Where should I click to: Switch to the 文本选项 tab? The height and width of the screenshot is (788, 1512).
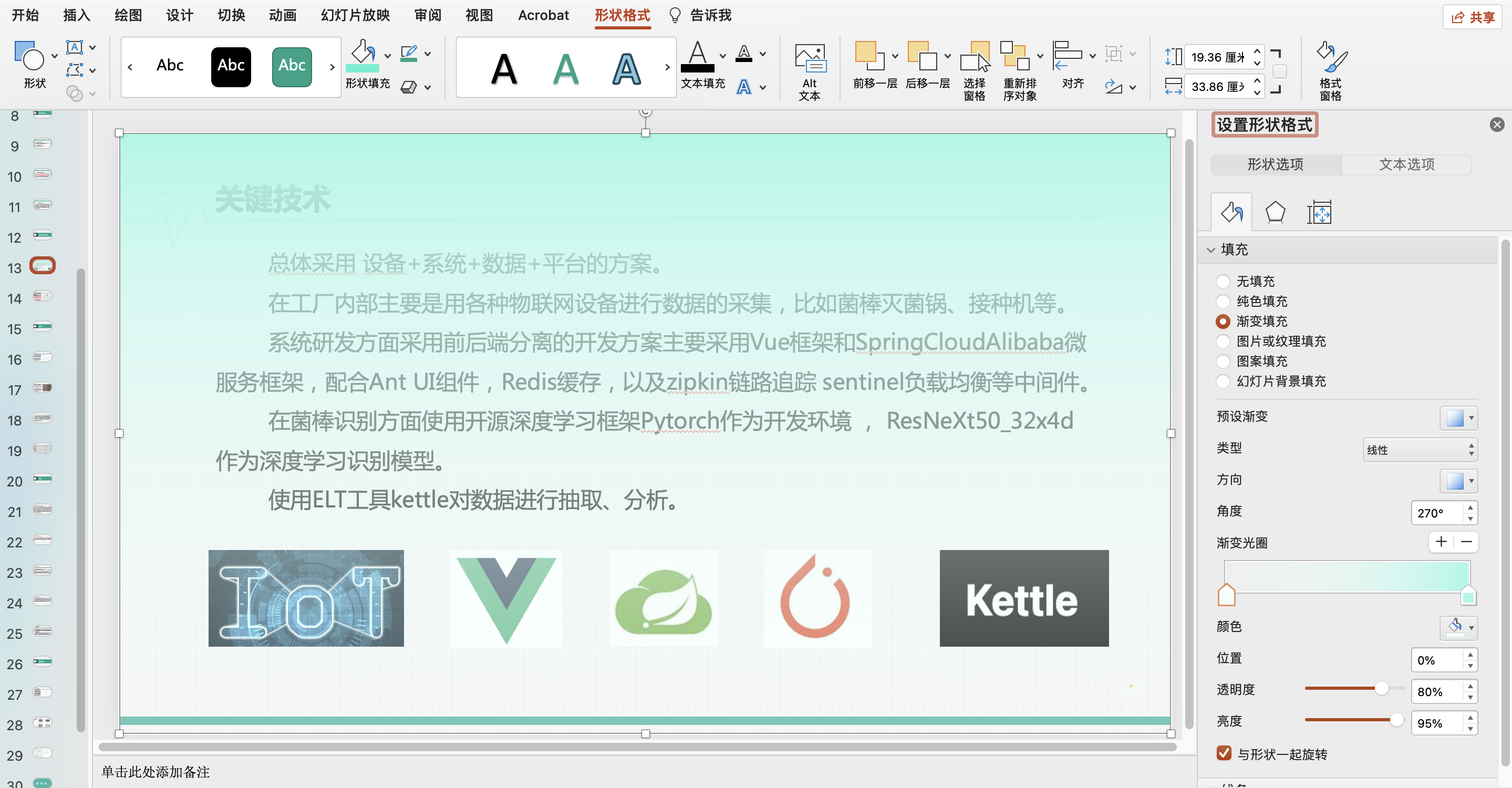1406,164
